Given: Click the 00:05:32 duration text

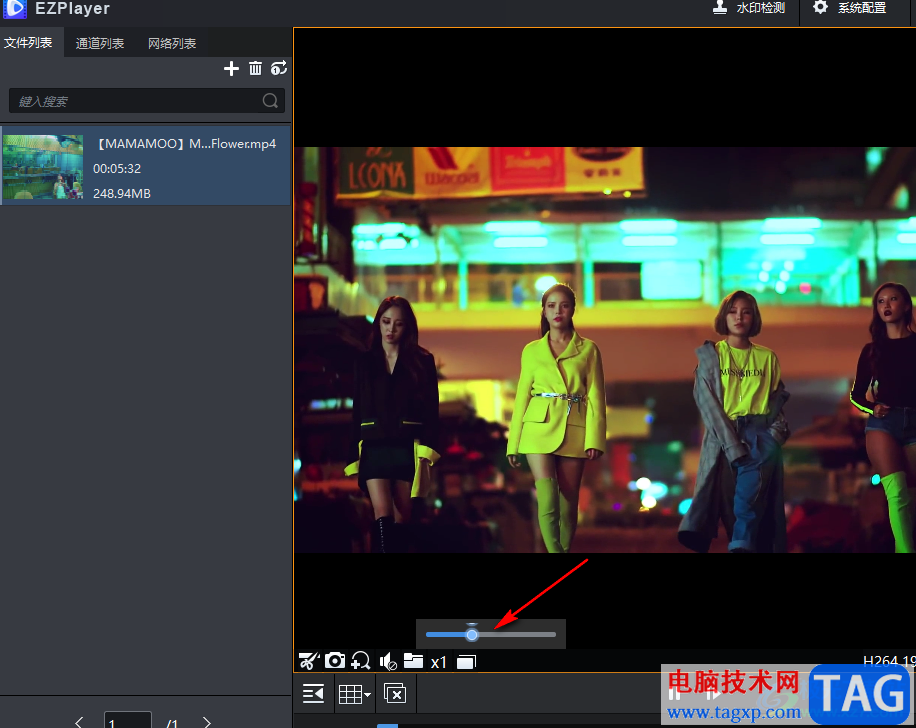Looking at the screenshot, I should click(117, 168).
